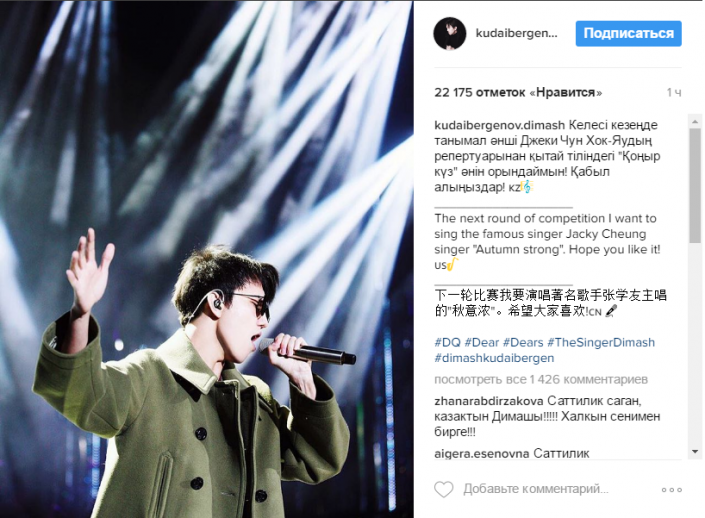Click the Подписаться follow button
The height and width of the screenshot is (518, 705).
(629, 33)
